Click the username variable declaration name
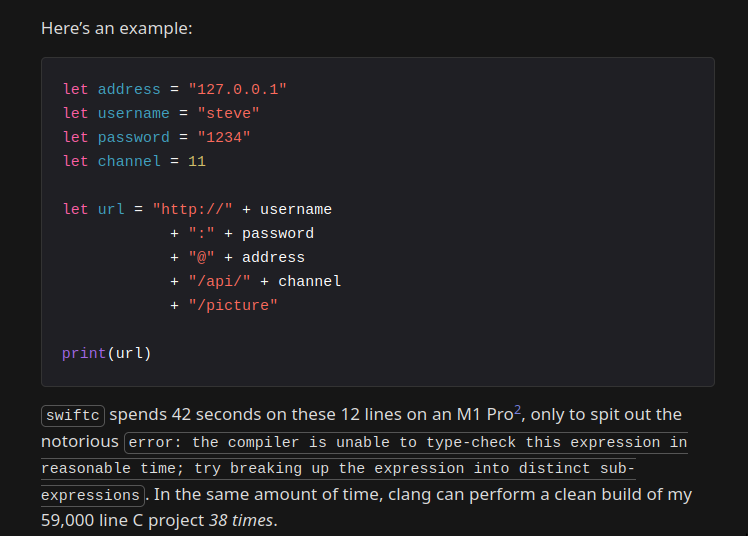Image resolution: width=748 pixels, height=536 pixels. [x=133, y=113]
